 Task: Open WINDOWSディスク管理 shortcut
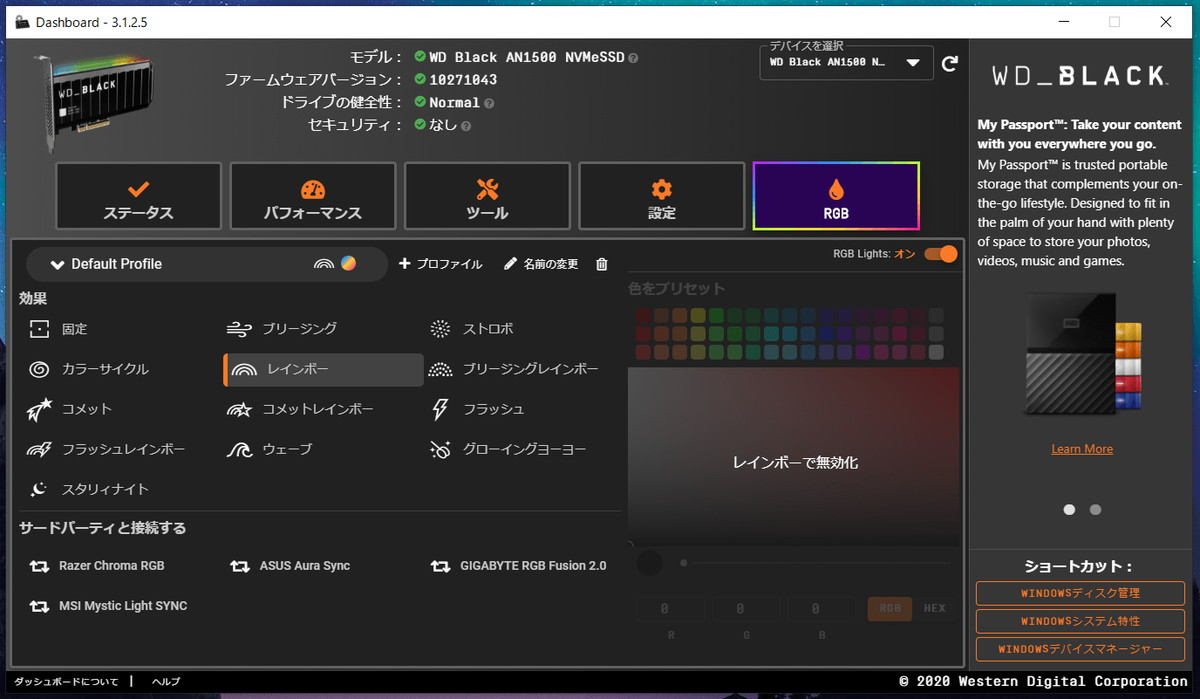pos(1080,593)
